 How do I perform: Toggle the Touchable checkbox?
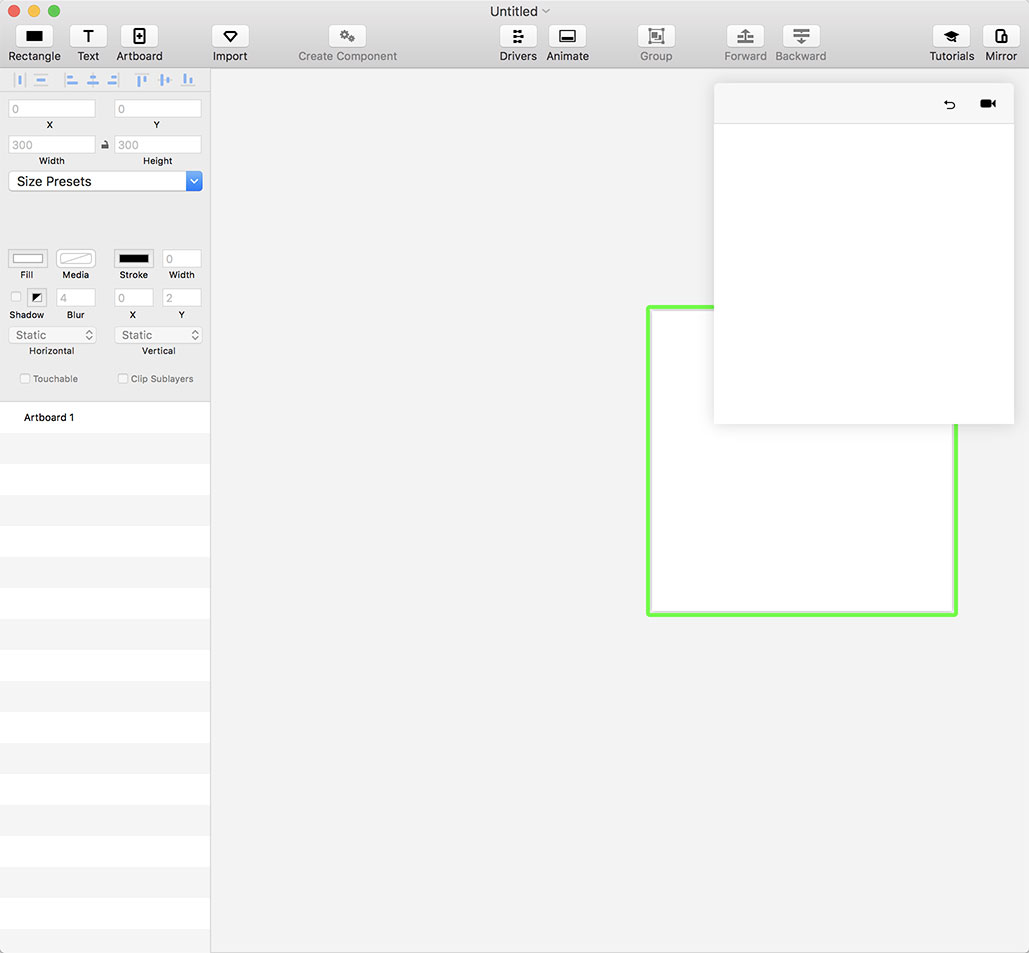point(25,379)
